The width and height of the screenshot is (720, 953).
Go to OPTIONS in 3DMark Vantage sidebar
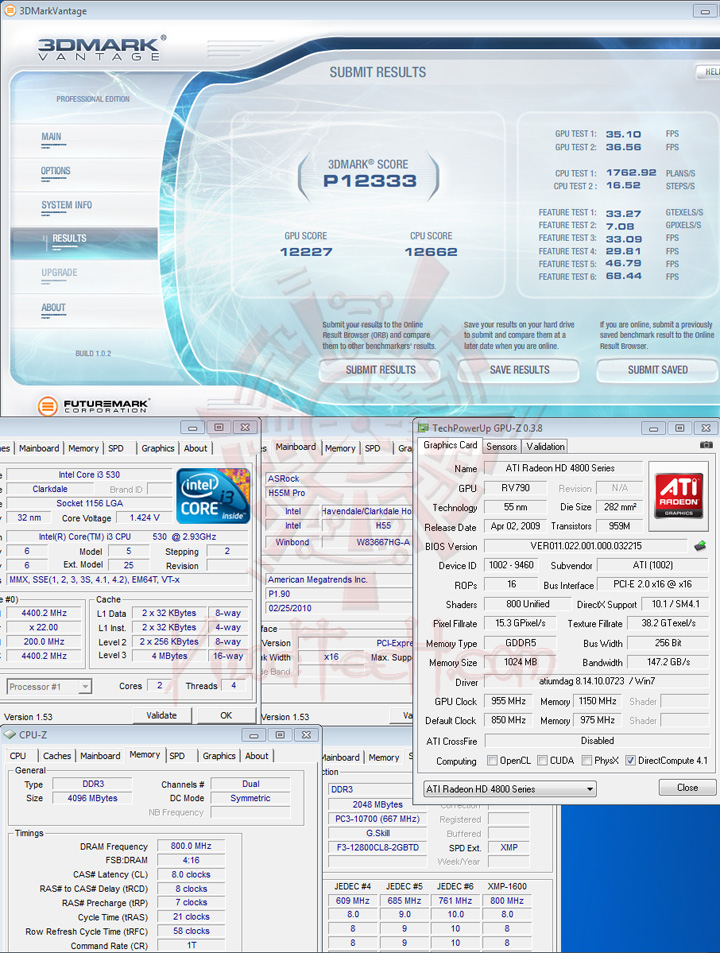coord(55,171)
